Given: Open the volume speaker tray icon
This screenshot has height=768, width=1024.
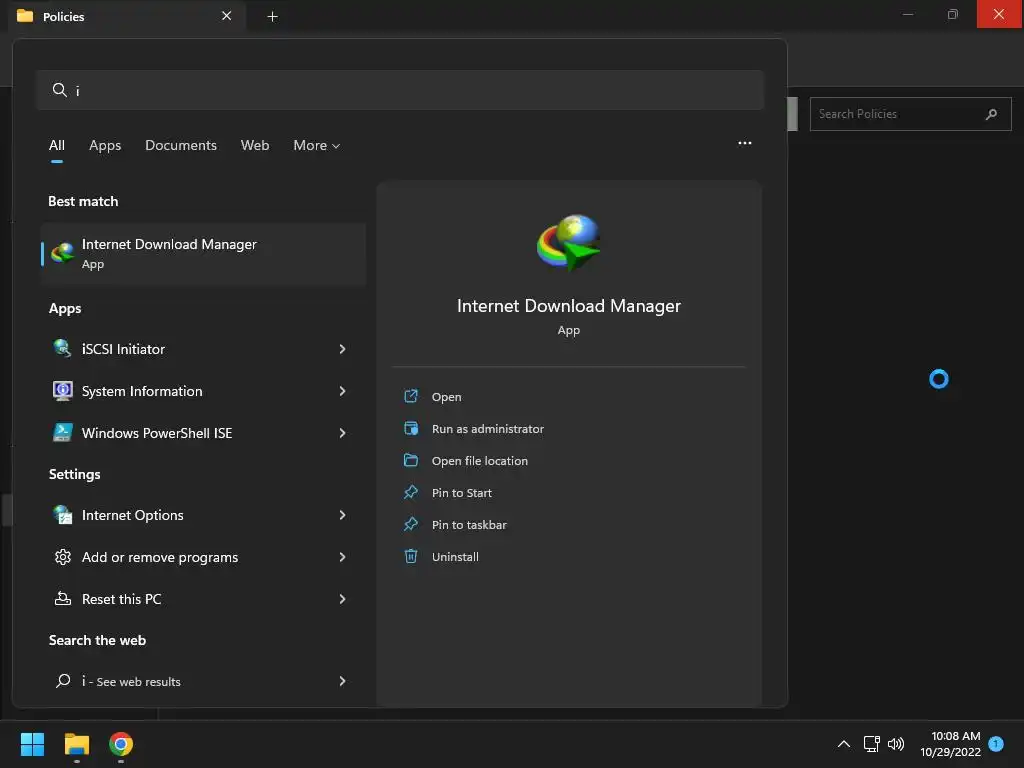Looking at the screenshot, I should click(896, 744).
